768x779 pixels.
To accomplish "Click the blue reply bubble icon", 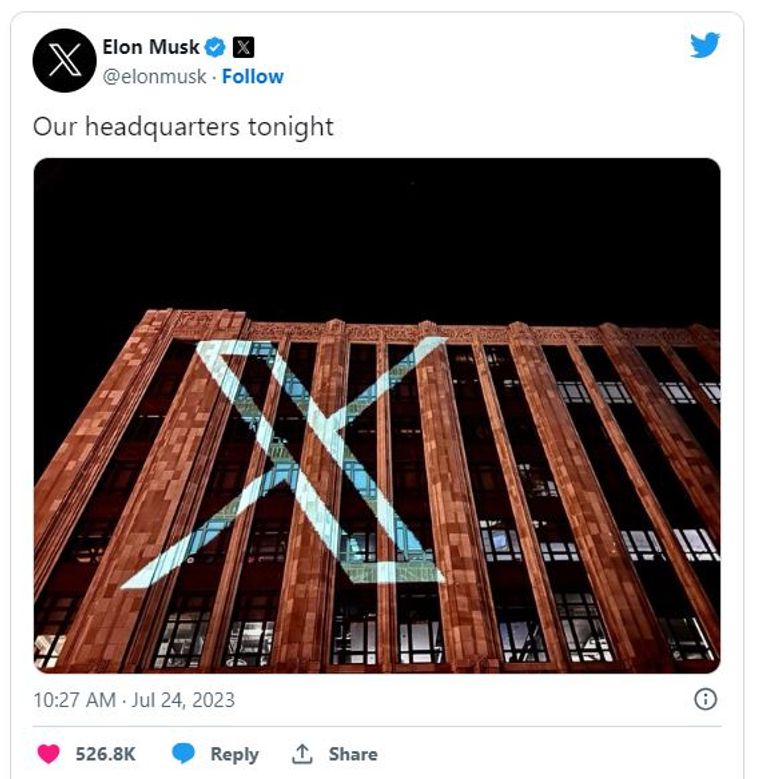I will coord(183,754).
